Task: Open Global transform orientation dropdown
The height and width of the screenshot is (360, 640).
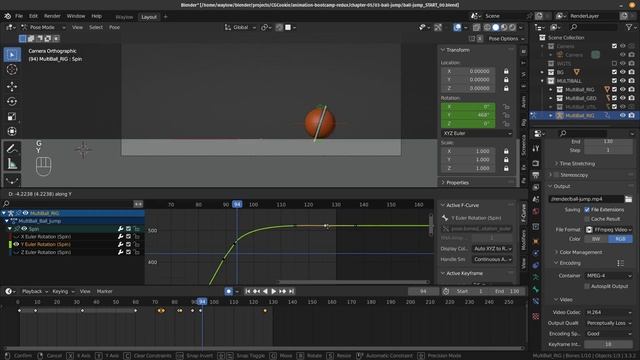Action: point(240,27)
